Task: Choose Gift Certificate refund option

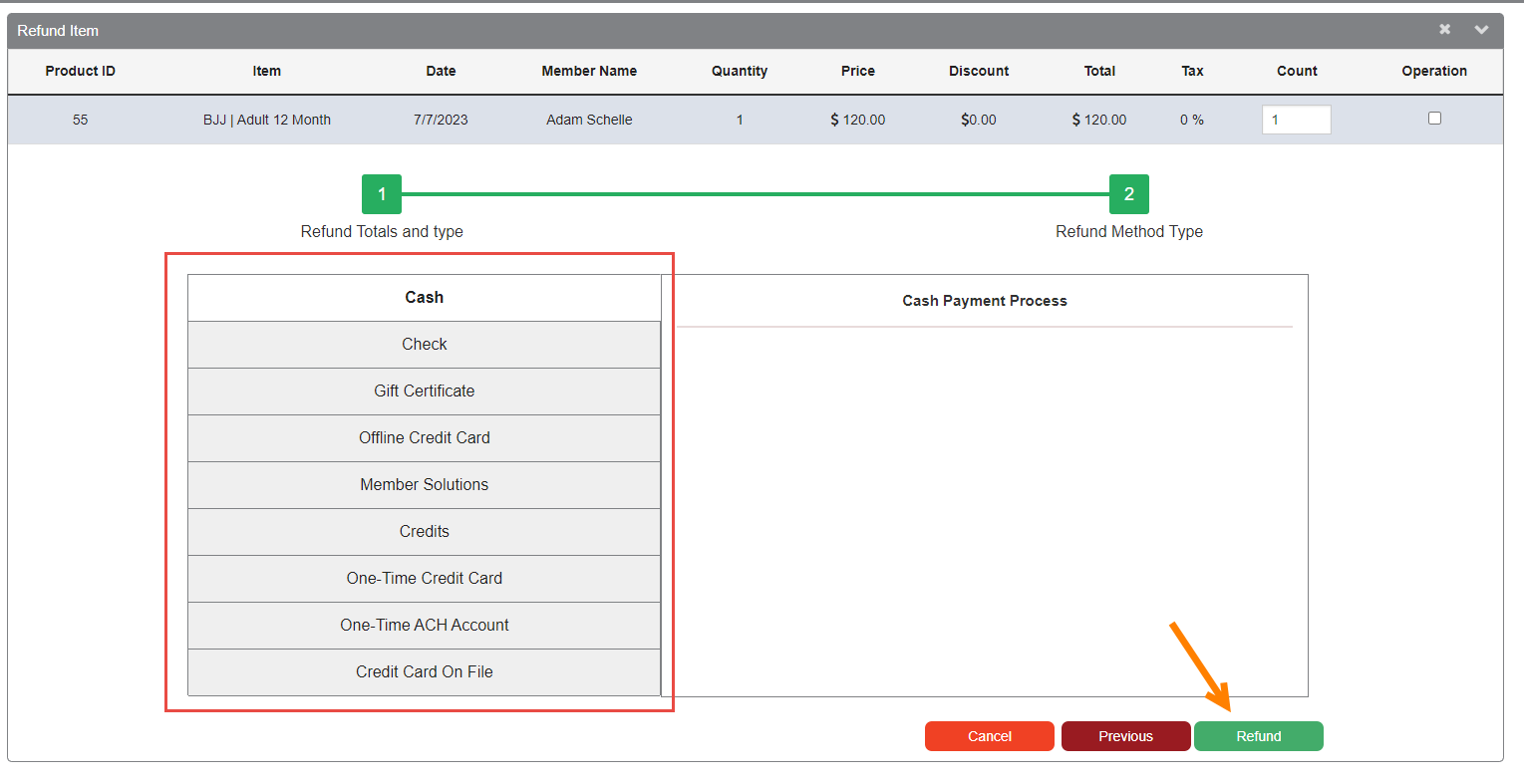Action: pos(424,392)
